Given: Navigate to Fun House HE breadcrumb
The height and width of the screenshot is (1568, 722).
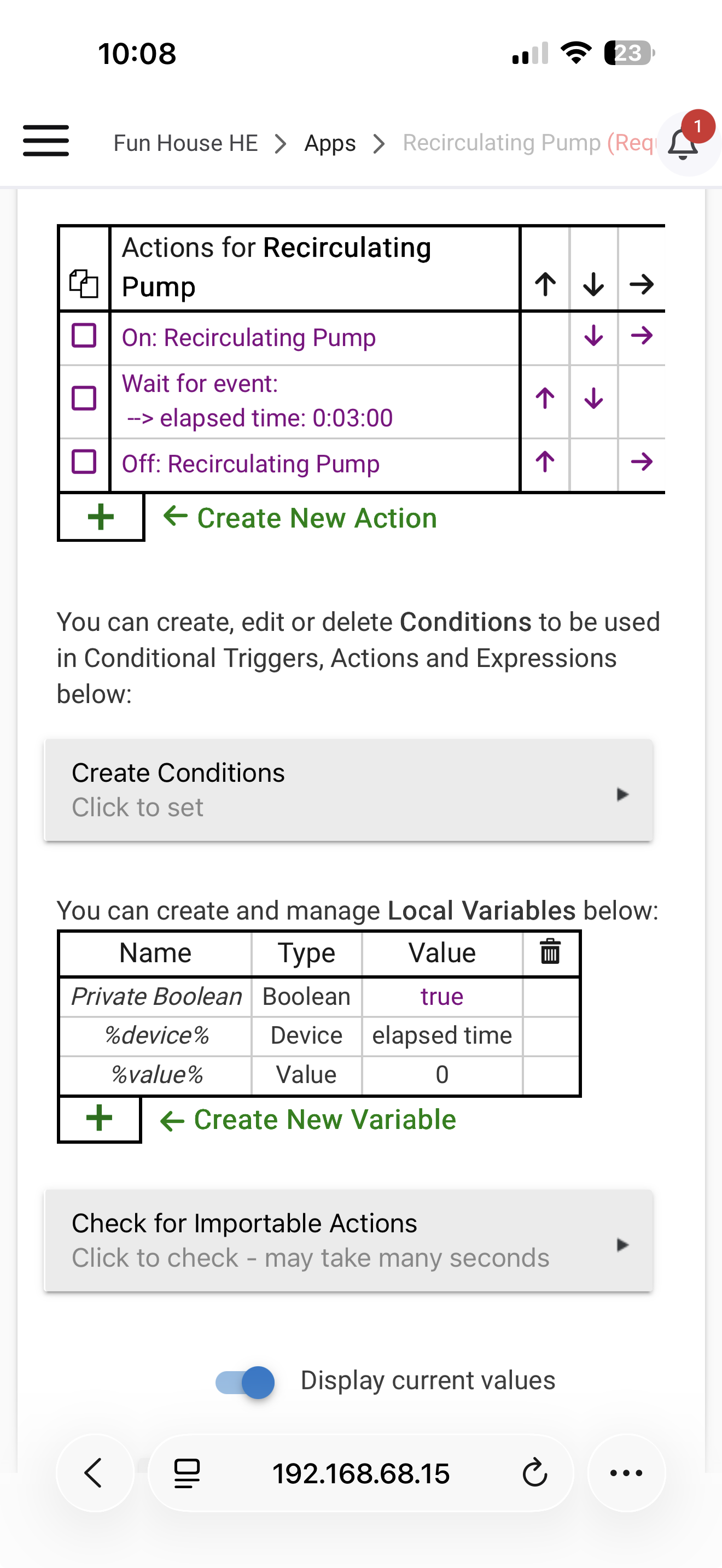Looking at the screenshot, I should (185, 144).
